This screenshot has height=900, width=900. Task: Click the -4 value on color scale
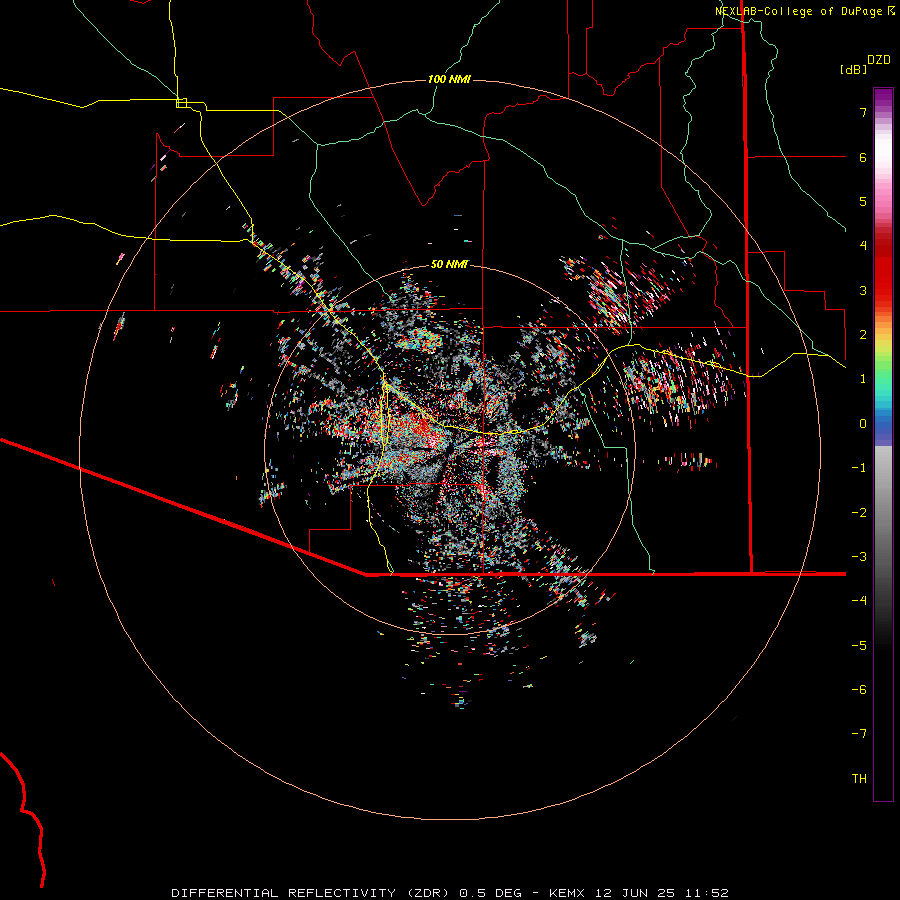pyautogui.click(x=859, y=601)
